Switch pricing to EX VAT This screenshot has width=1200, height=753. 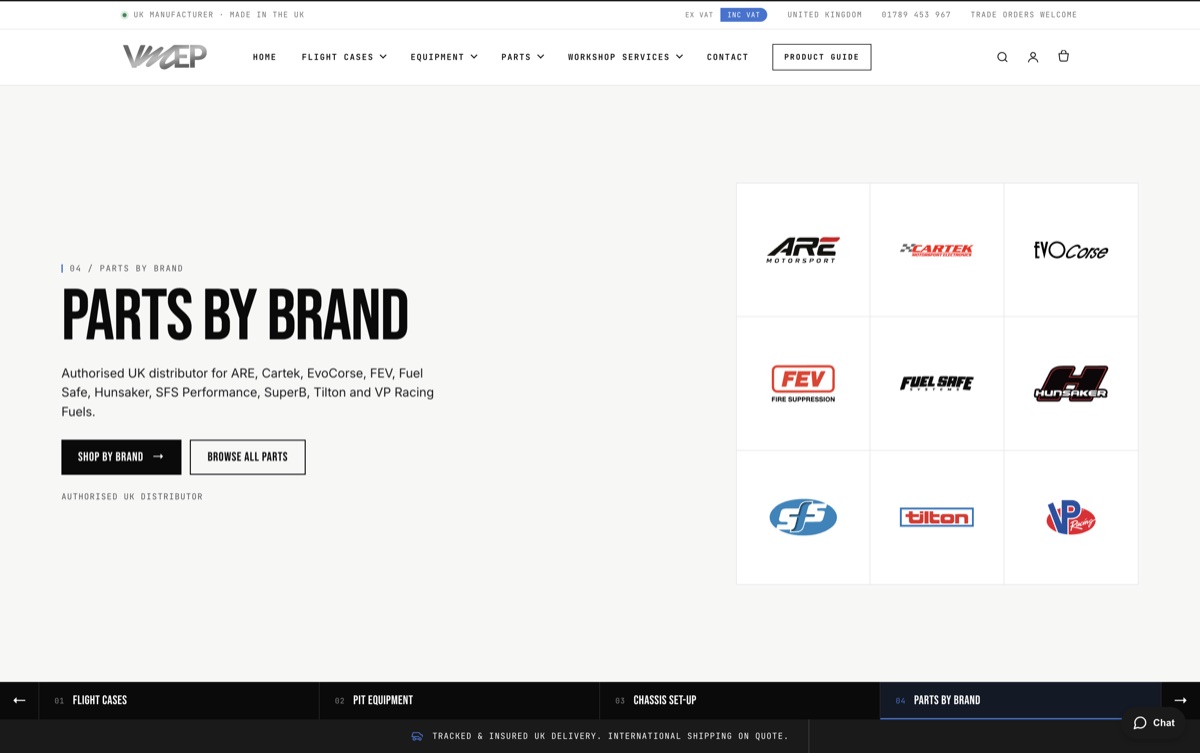click(x=699, y=15)
